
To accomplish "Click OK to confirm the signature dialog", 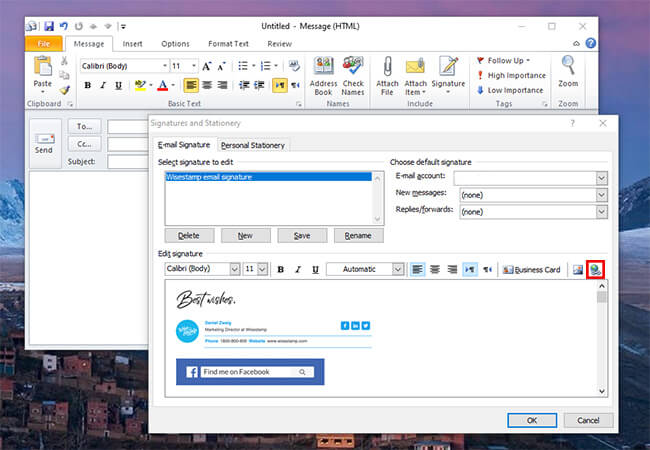I will click(x=532, y=419).
